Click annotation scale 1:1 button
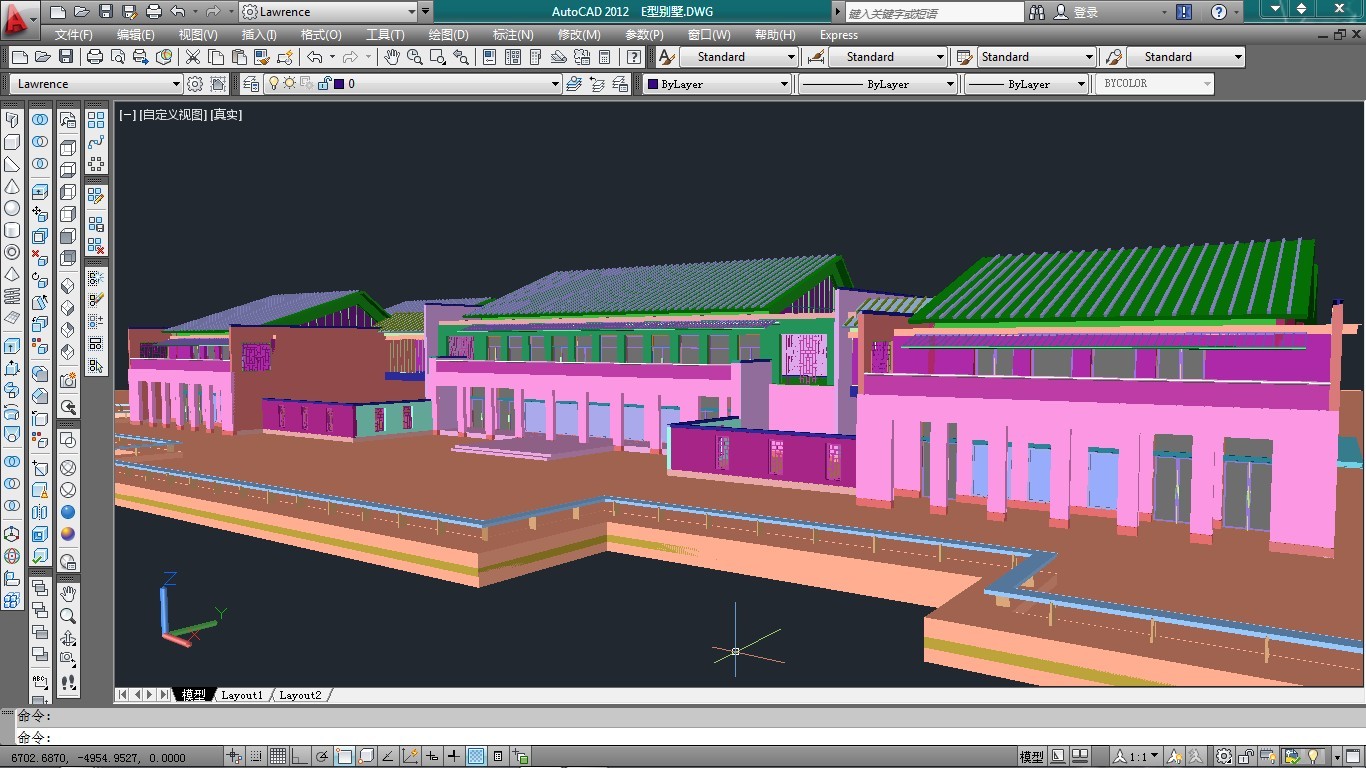 click(1138, 757)
